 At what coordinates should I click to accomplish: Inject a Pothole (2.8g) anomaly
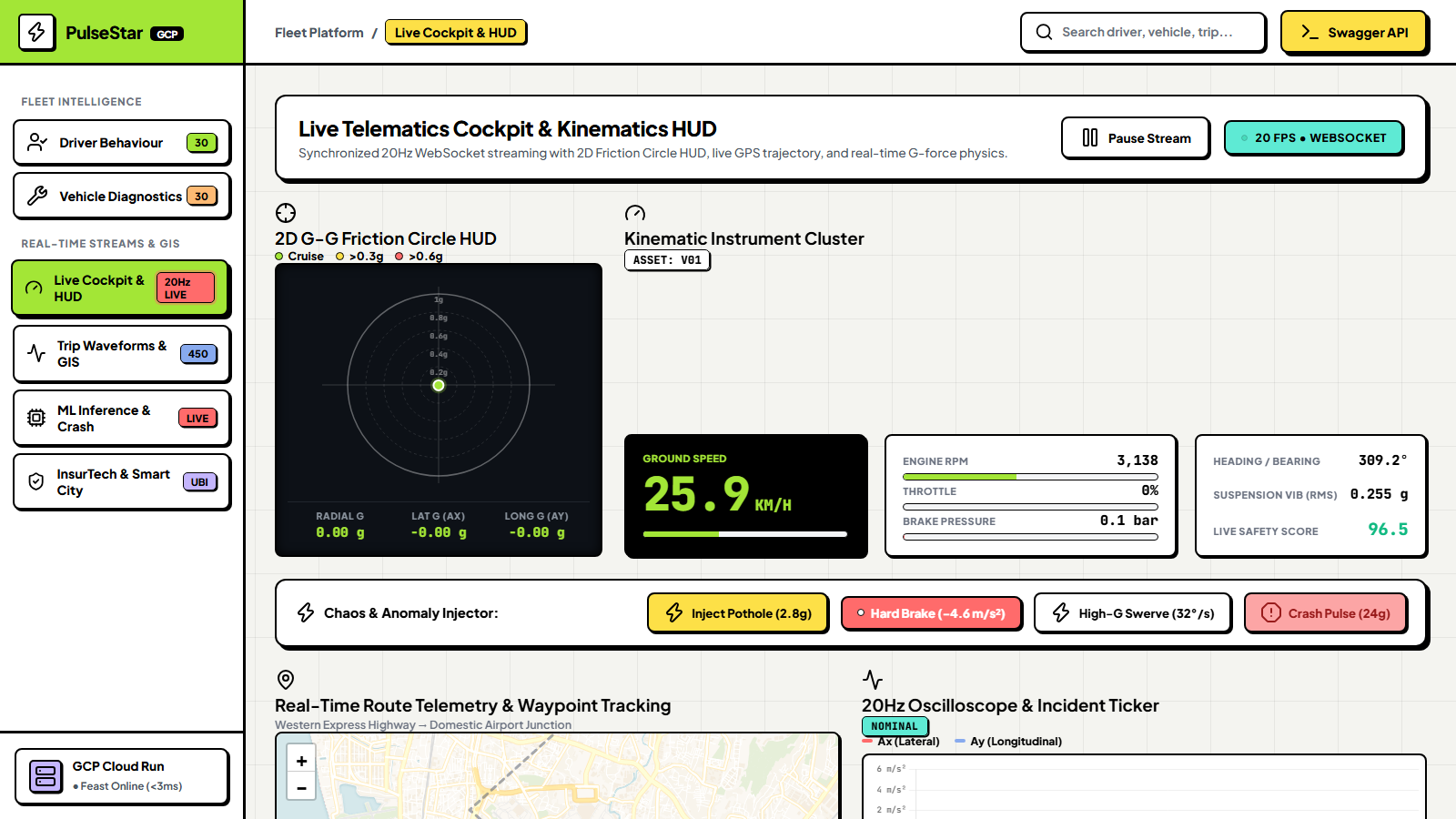tap(738, 613)
